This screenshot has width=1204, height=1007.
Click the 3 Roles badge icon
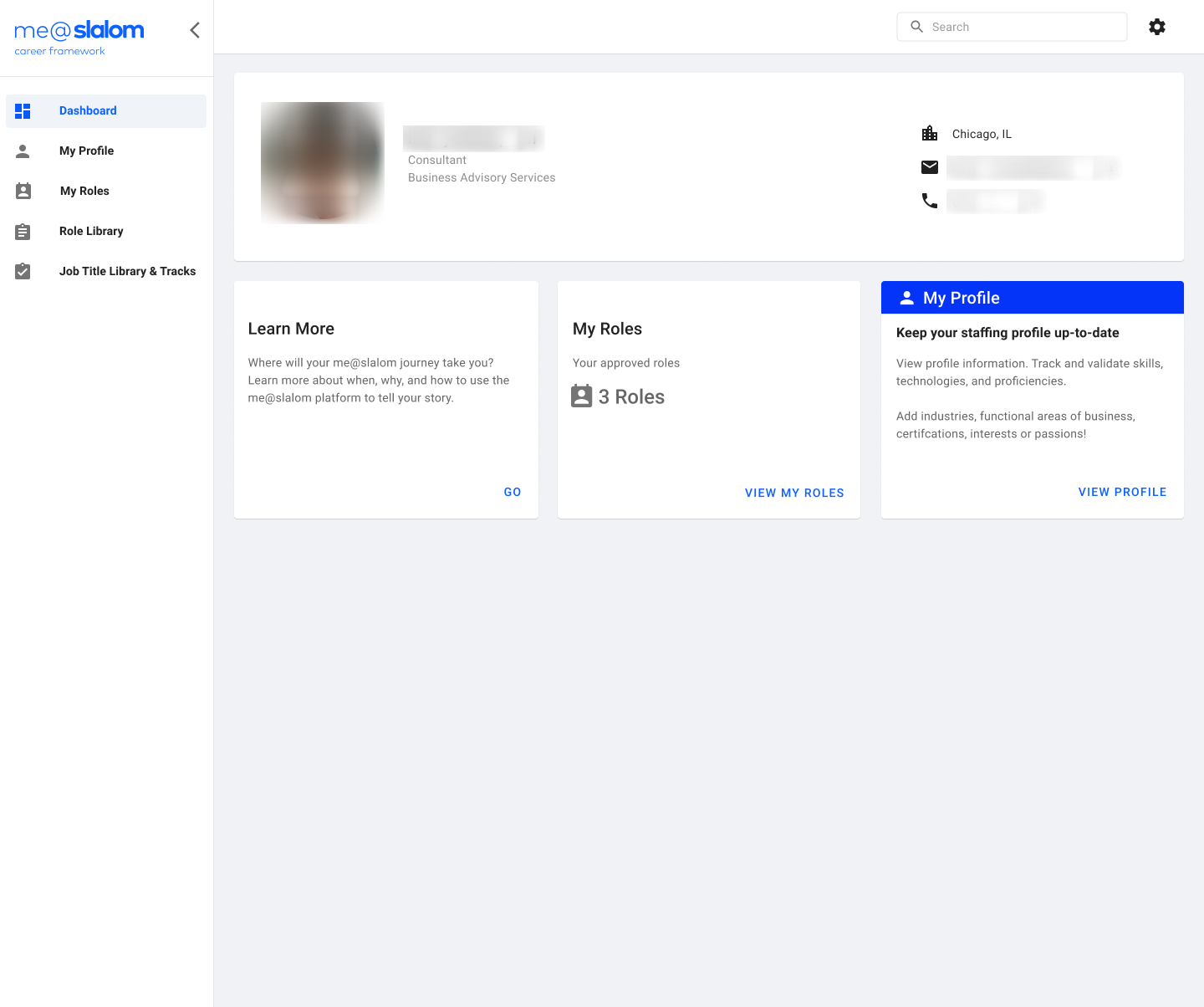582,396
